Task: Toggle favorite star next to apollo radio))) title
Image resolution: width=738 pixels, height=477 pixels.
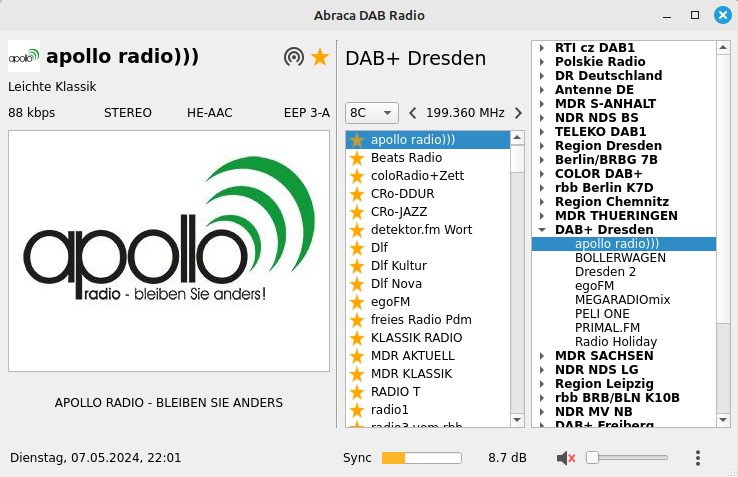Action: 319,57
